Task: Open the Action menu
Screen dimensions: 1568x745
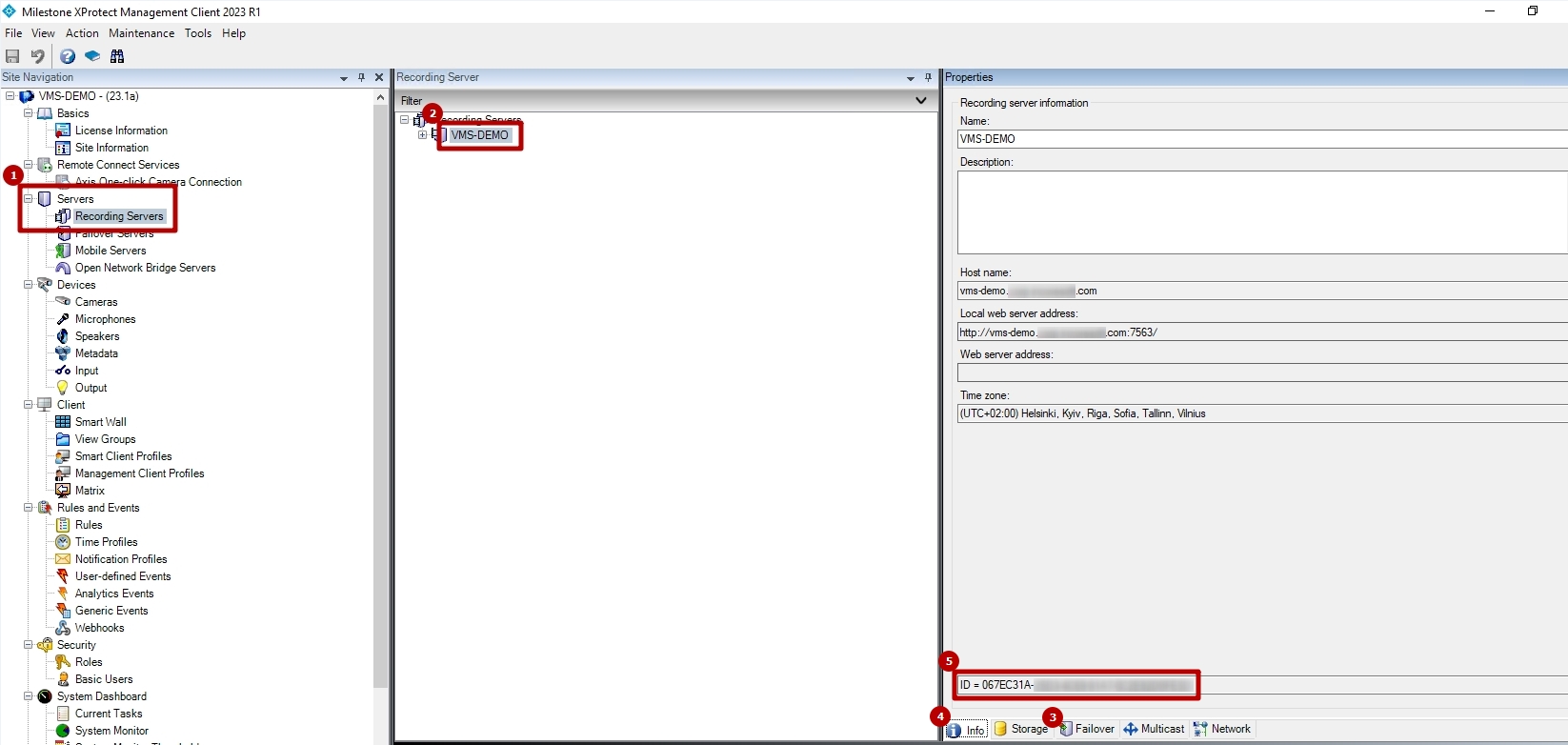Action: pyautogui.click(x=82, y=33)
